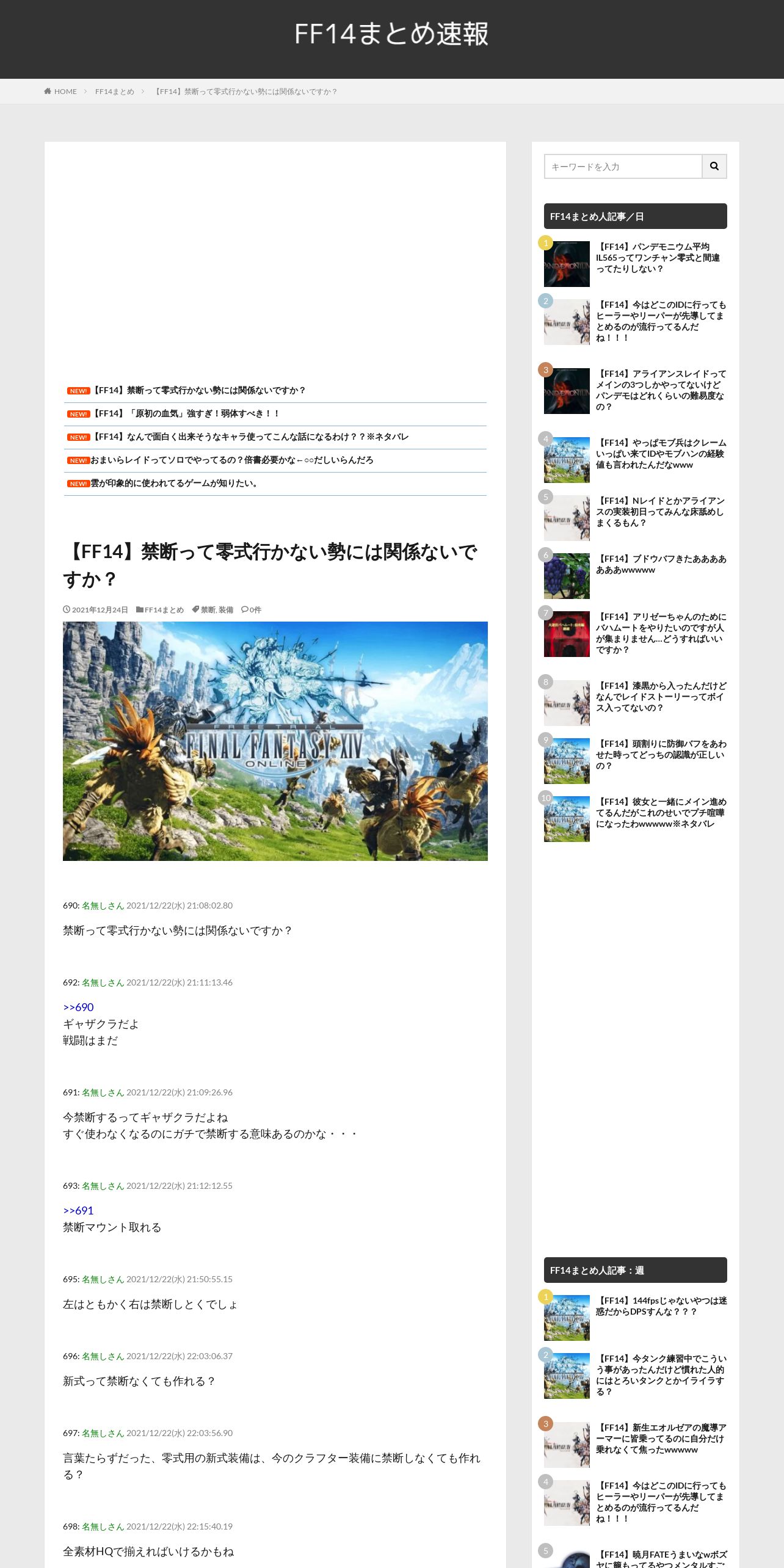Click the 装備 tag link
The width and height of the screenshot is (784, 1568).
(x=226, y=610)
